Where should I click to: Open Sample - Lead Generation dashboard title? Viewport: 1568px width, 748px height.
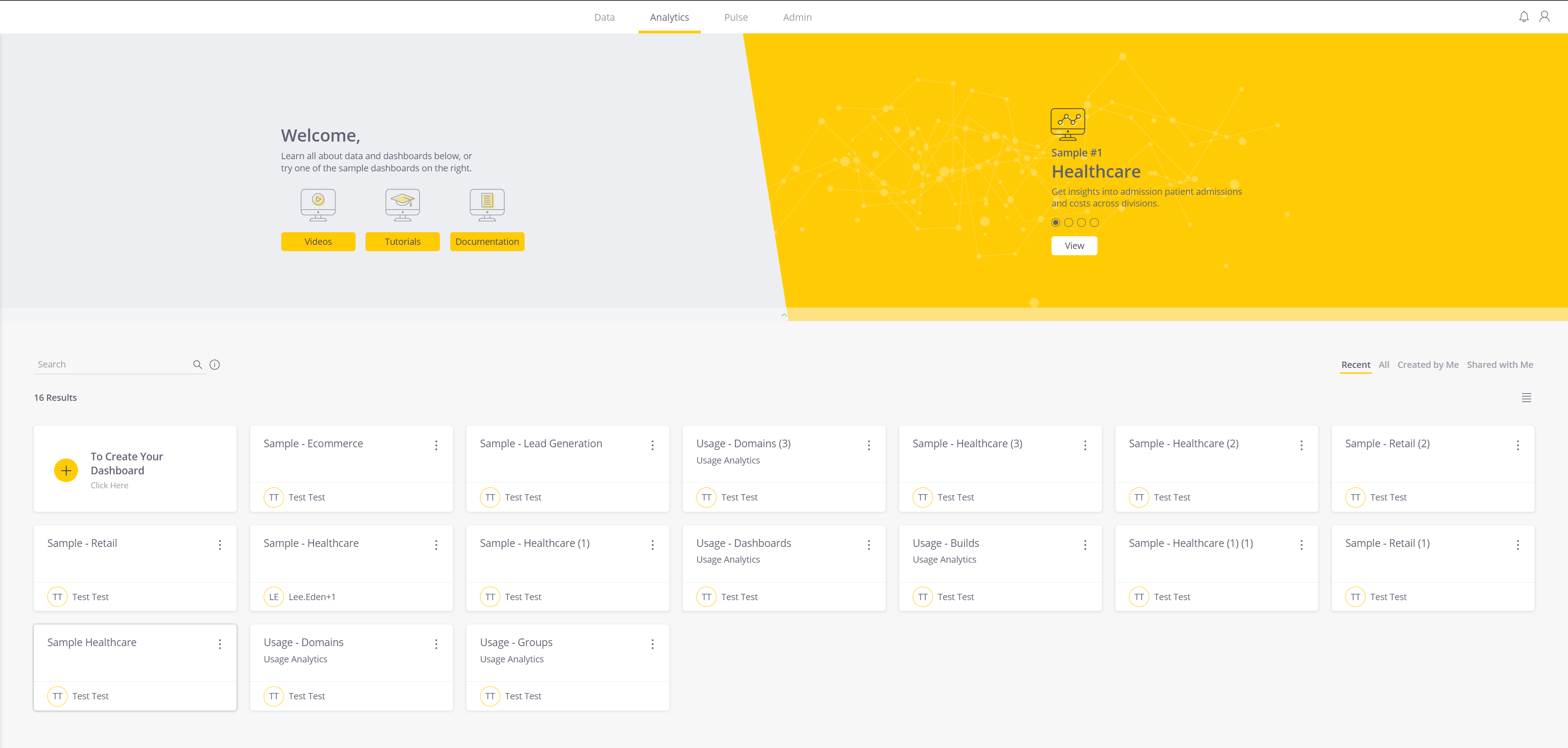coord(540,444)
